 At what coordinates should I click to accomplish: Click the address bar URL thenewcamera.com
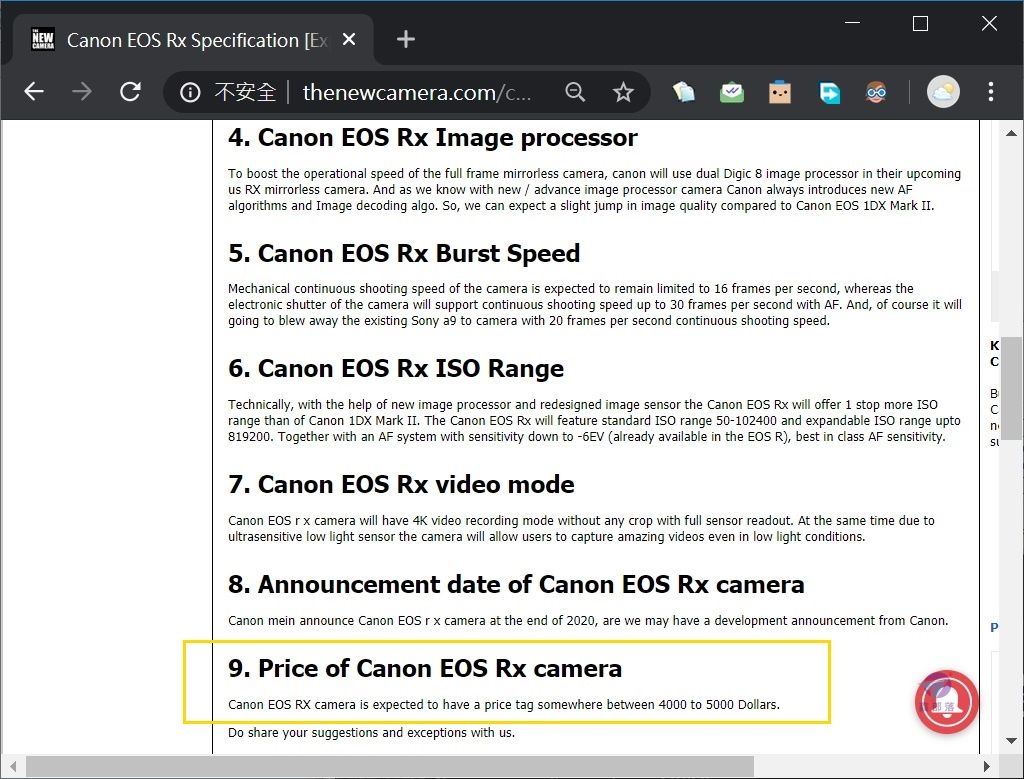click(417, 92)
